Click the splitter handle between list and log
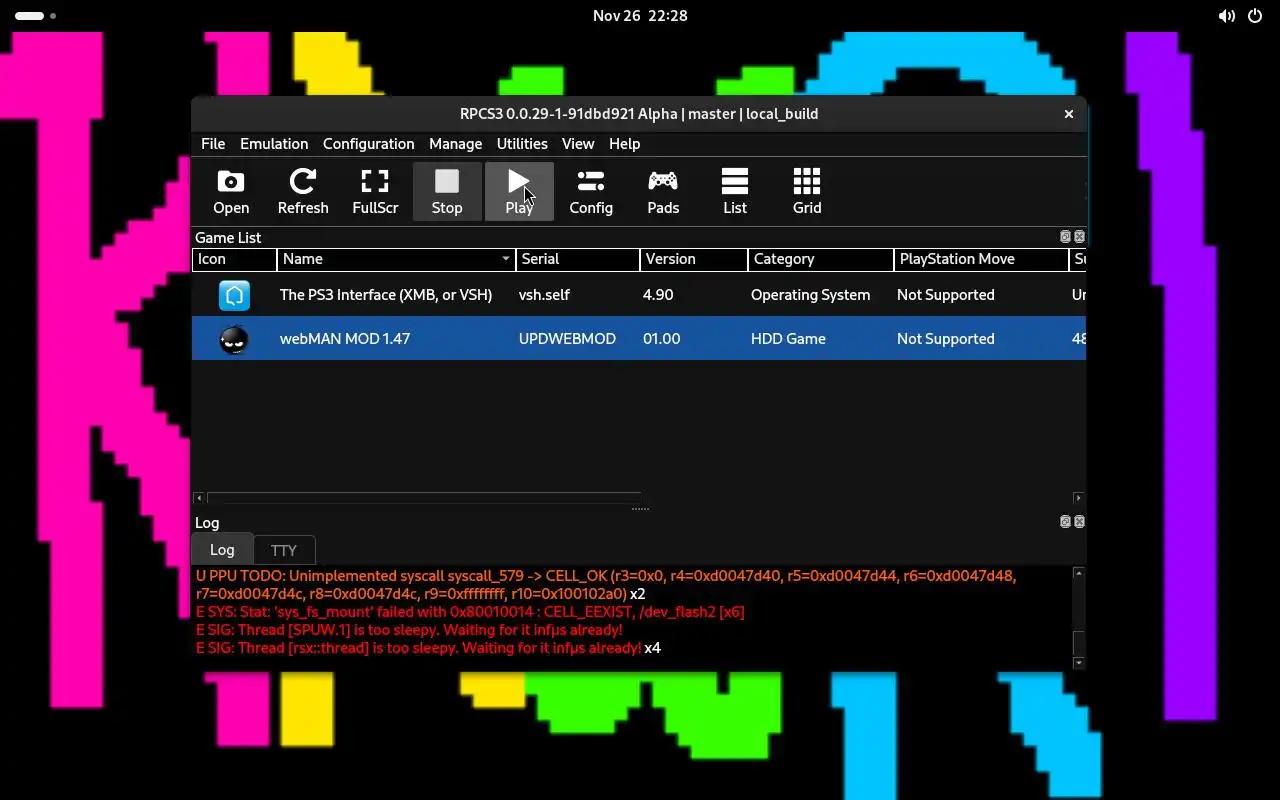Screen dimensions: 1280x800 tap(640, 509)
